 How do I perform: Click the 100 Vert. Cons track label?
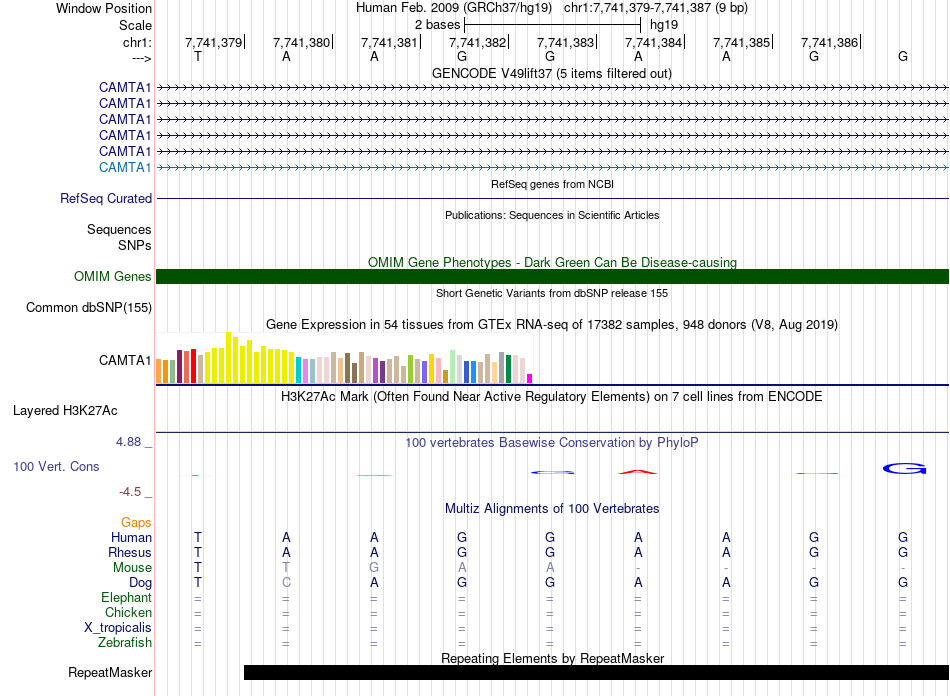coord(56,467)
